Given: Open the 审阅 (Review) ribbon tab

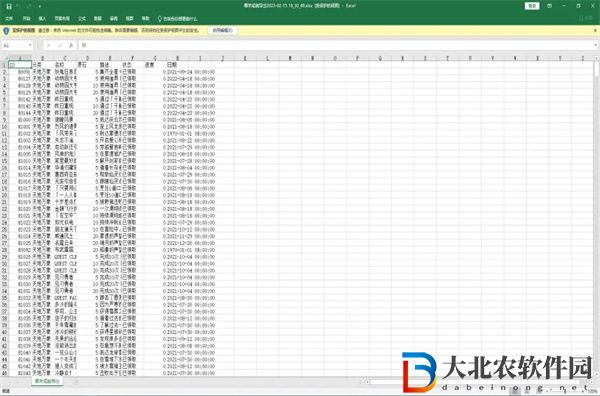Looking at the screenshot, I should click(114, 18).
